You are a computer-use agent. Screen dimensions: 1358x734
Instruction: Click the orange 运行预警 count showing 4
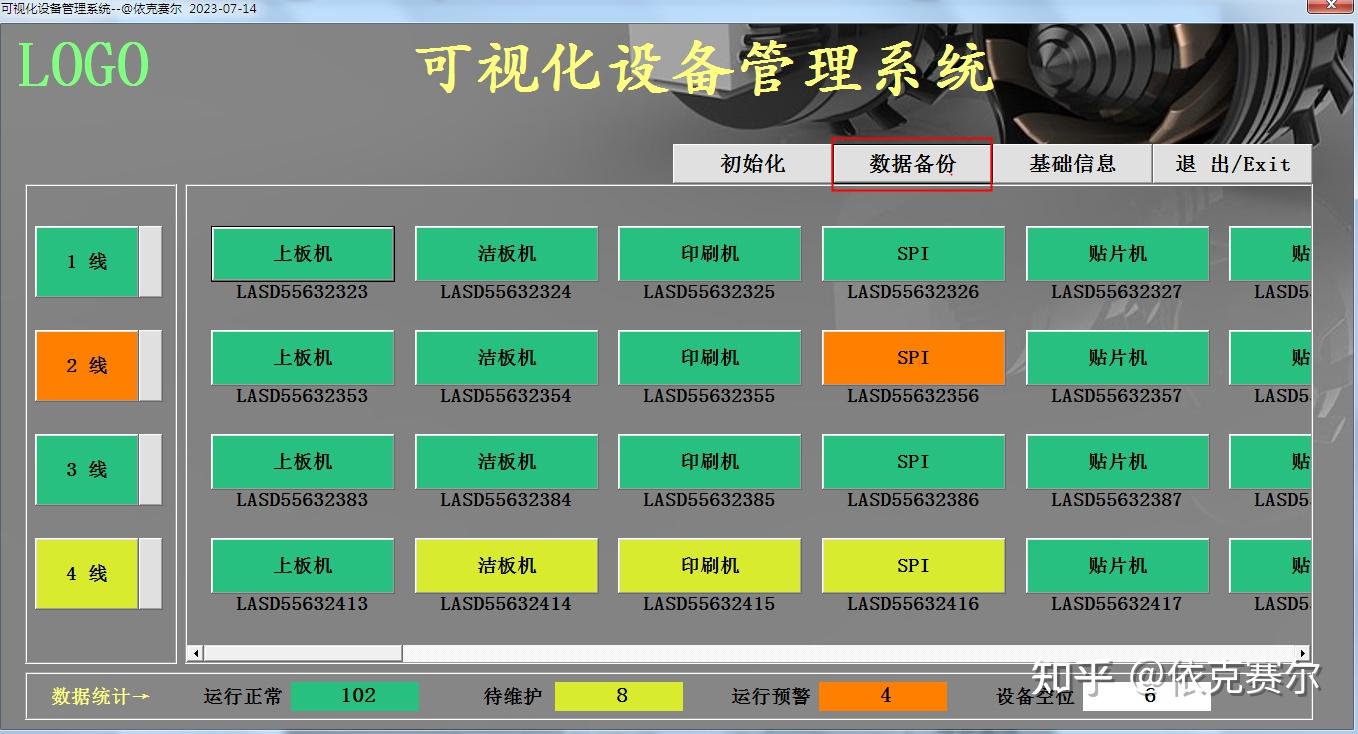[x=884, y=694]
